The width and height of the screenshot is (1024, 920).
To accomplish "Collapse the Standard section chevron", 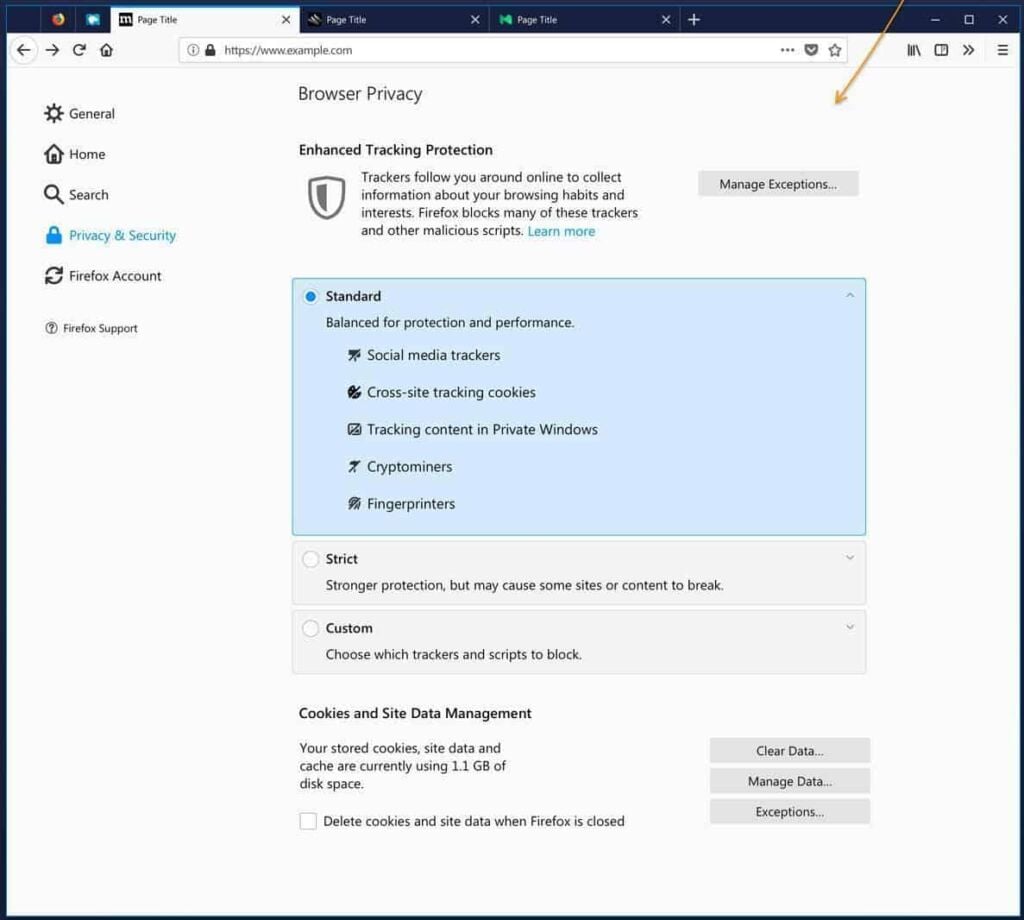I will pos(850,296).
